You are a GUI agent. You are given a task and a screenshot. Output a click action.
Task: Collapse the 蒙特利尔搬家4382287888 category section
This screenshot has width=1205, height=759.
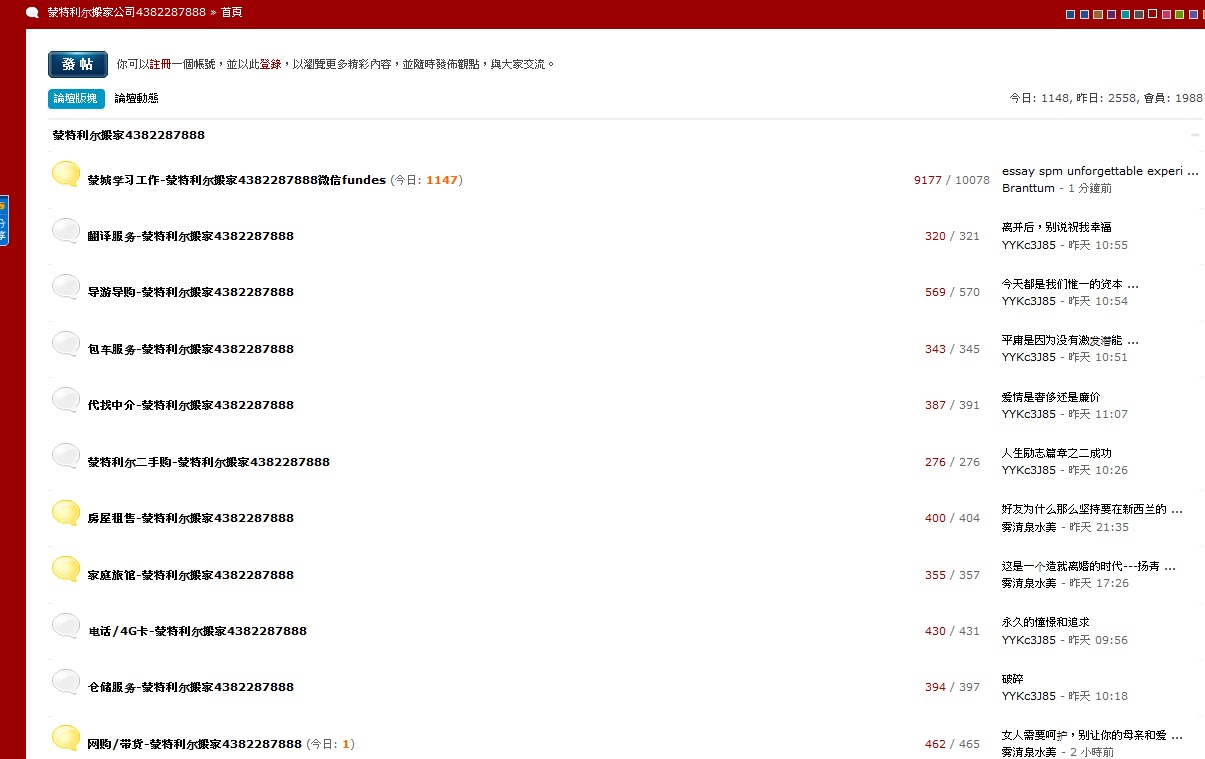coord(1194,135)
